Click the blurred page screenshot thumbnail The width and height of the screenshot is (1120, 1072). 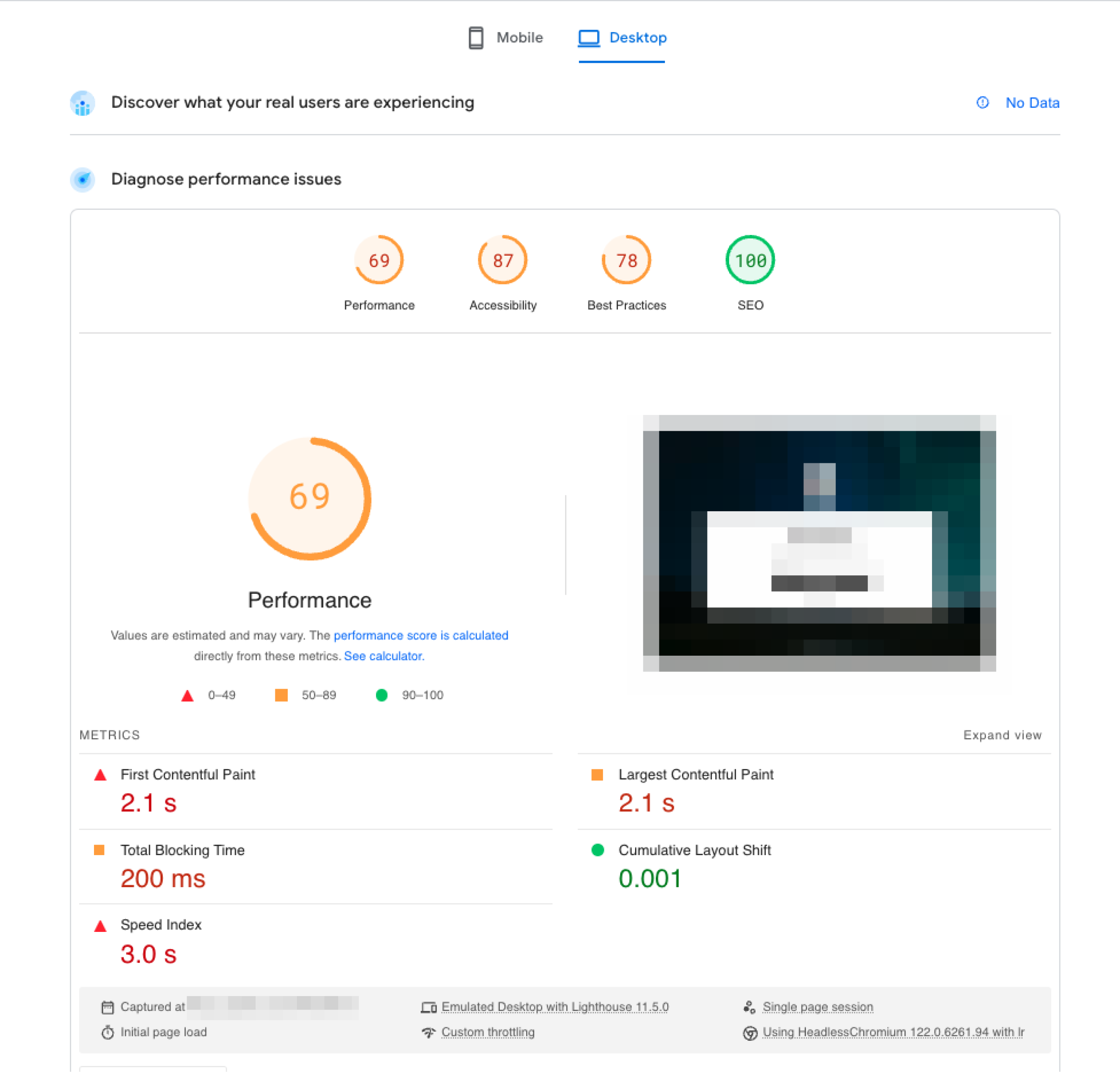tap(819, 543)
